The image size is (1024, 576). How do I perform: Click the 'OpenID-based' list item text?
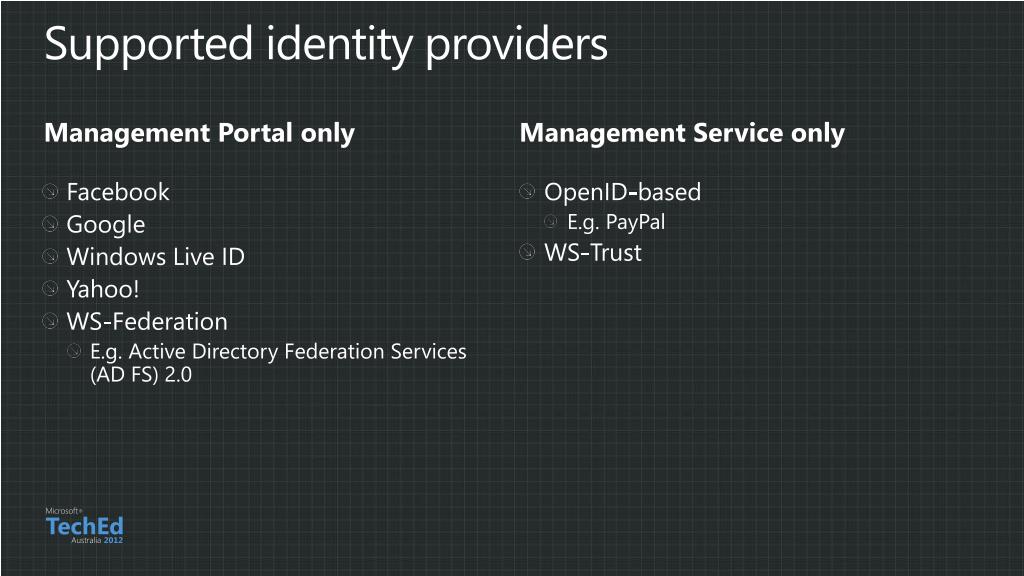(622, 192)
